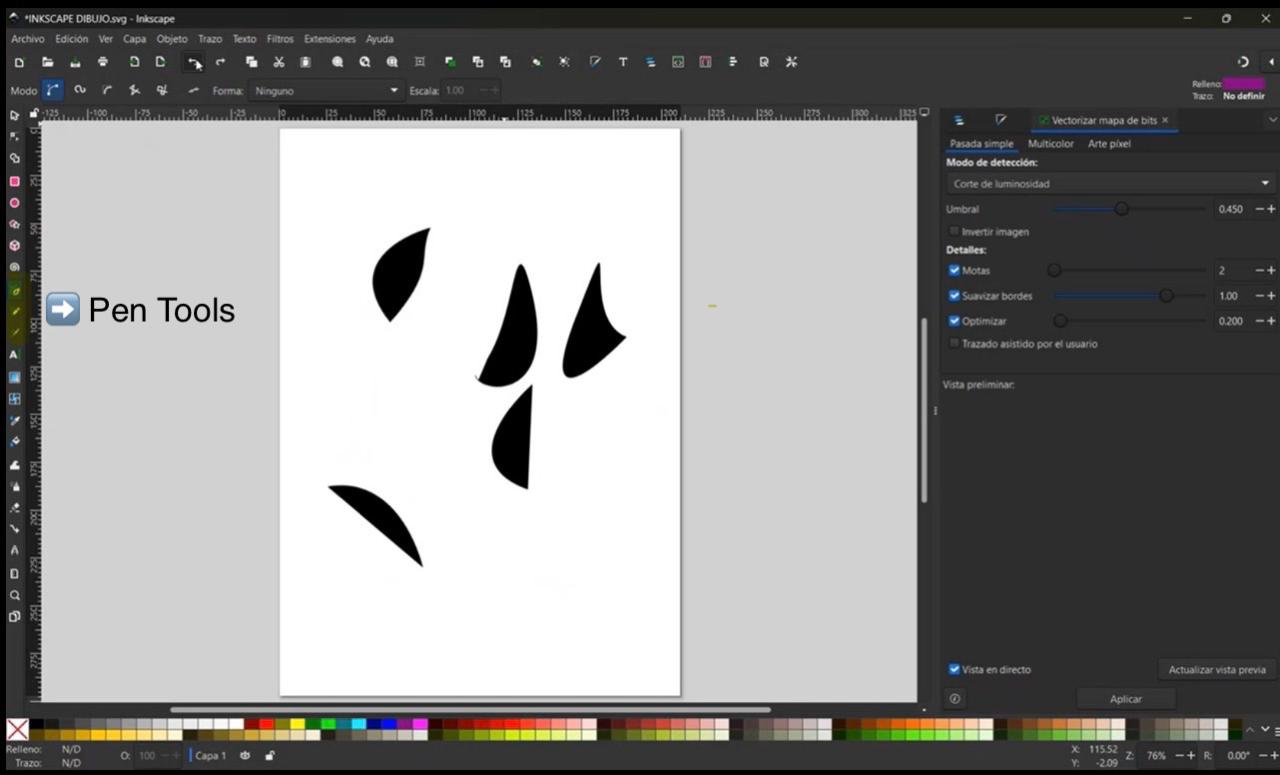Open the Objeto menu
The width and height of the screenshot is (1280, 775).
[x=171, y=39]
